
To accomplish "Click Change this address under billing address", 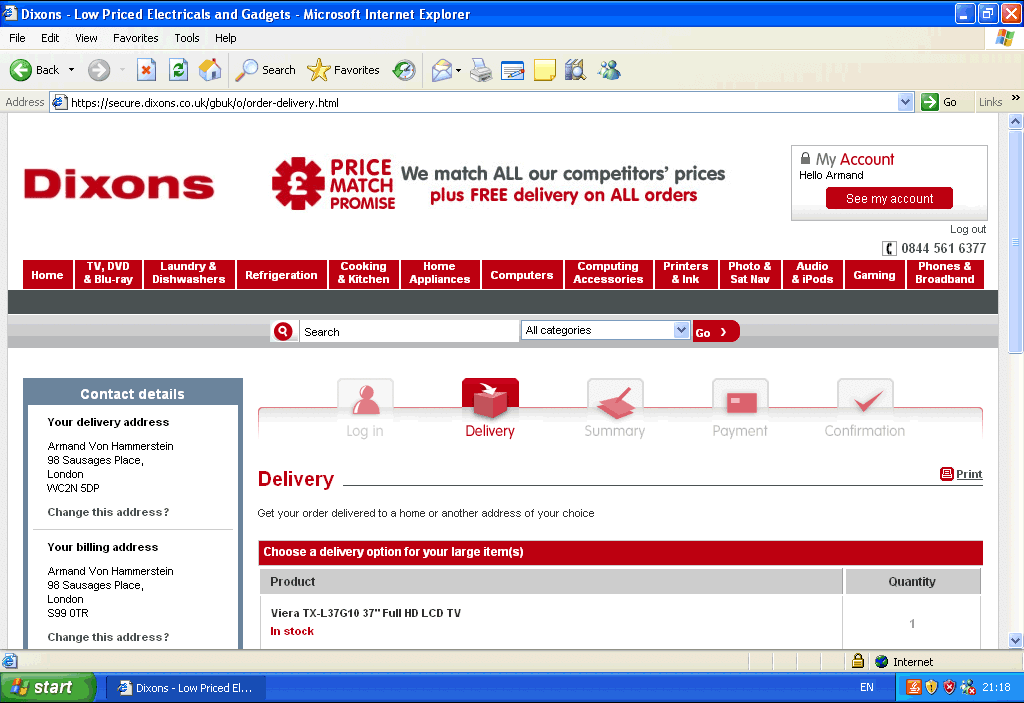I will click(x=108, y=636).
